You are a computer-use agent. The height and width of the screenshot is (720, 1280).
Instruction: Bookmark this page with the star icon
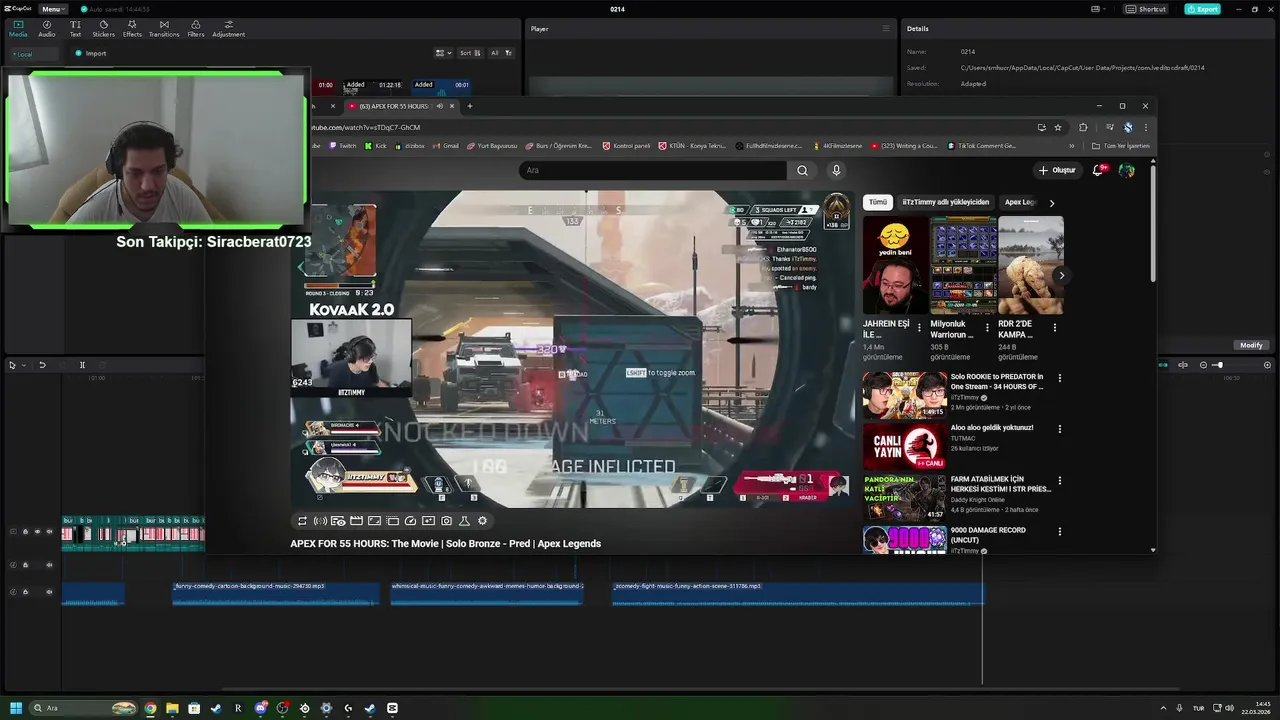[1058, 127]
